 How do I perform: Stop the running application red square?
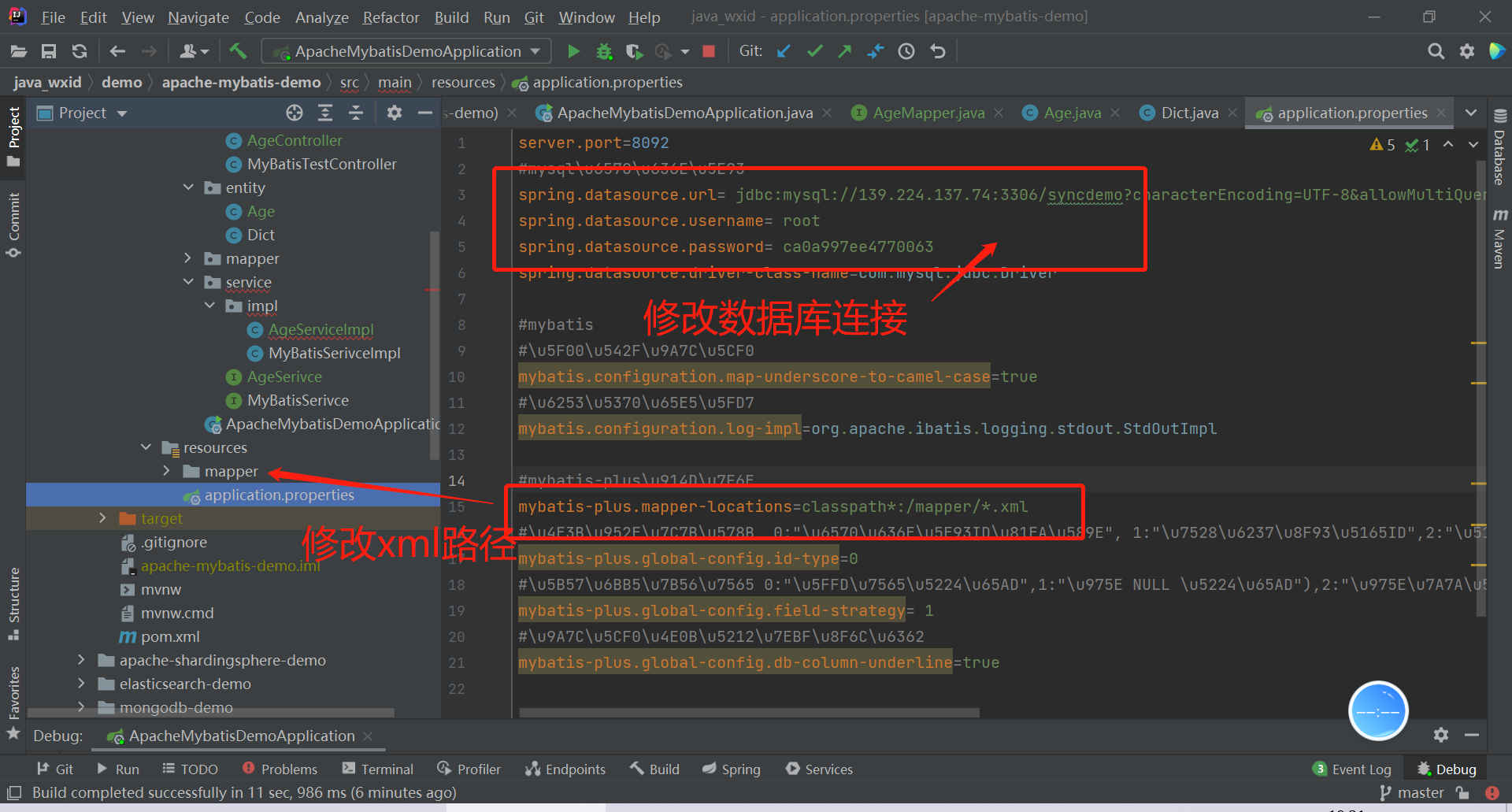pos(709,51)
